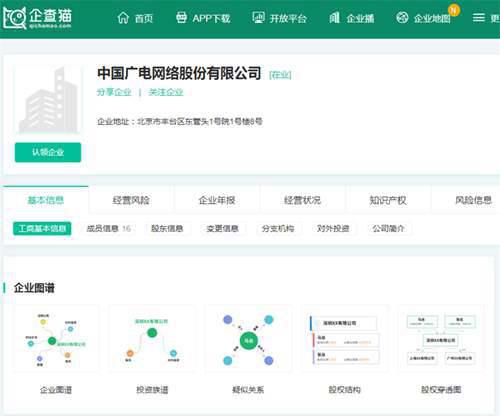The width and height of the screenshot is (500, 416).
Task: Open the hamburger menu icon at top right
Action: coord(479,18)
